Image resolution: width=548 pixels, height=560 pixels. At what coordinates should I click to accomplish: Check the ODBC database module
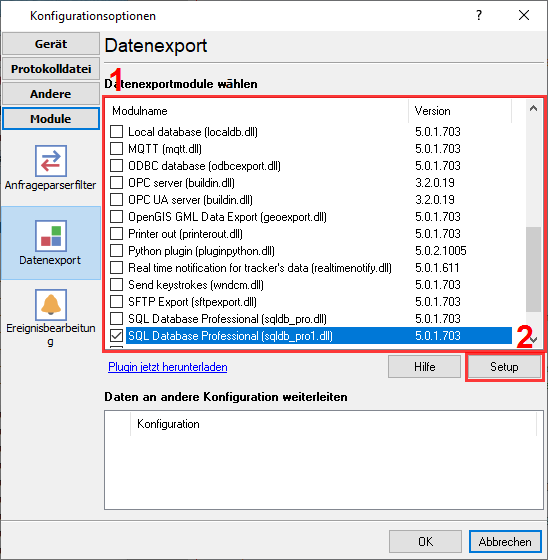click(x=116, y=166)
